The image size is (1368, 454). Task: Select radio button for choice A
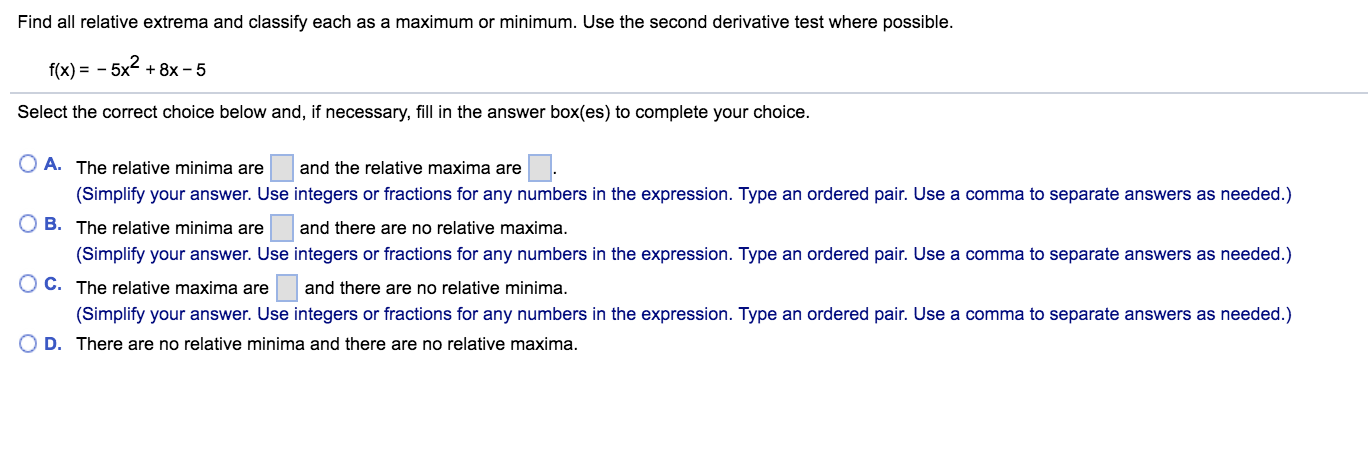pos(27,164)
